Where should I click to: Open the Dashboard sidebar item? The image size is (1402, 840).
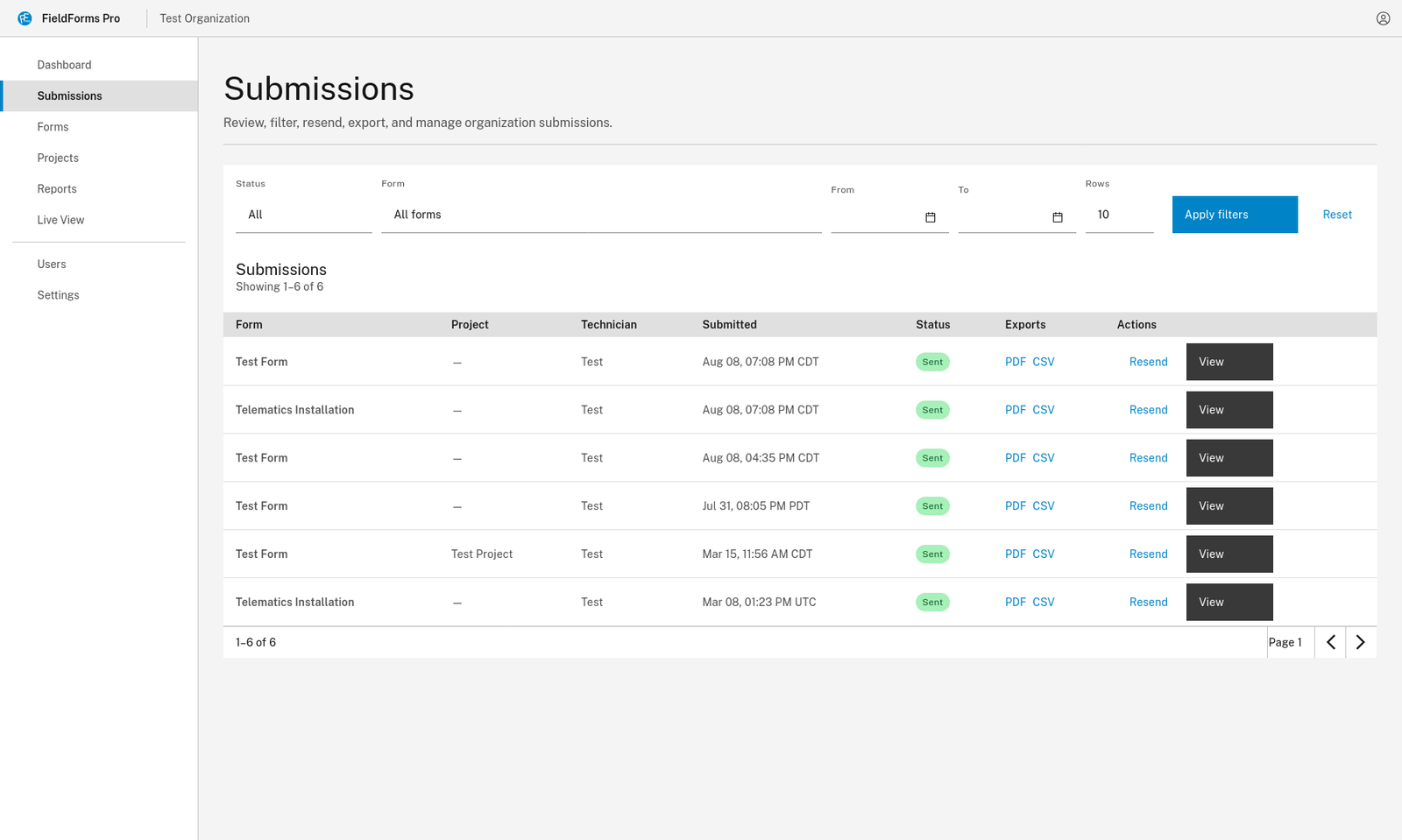click(99, 65)
